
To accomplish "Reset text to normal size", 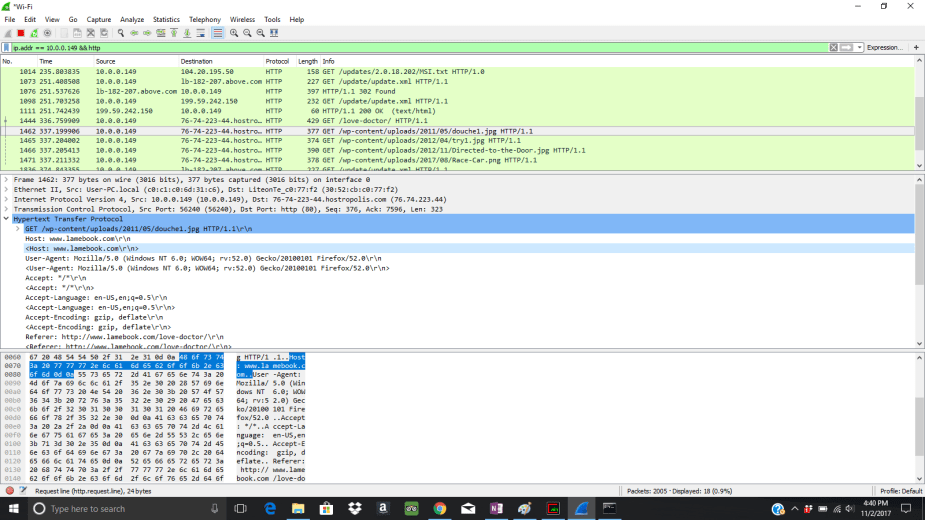I will [261, 33].
